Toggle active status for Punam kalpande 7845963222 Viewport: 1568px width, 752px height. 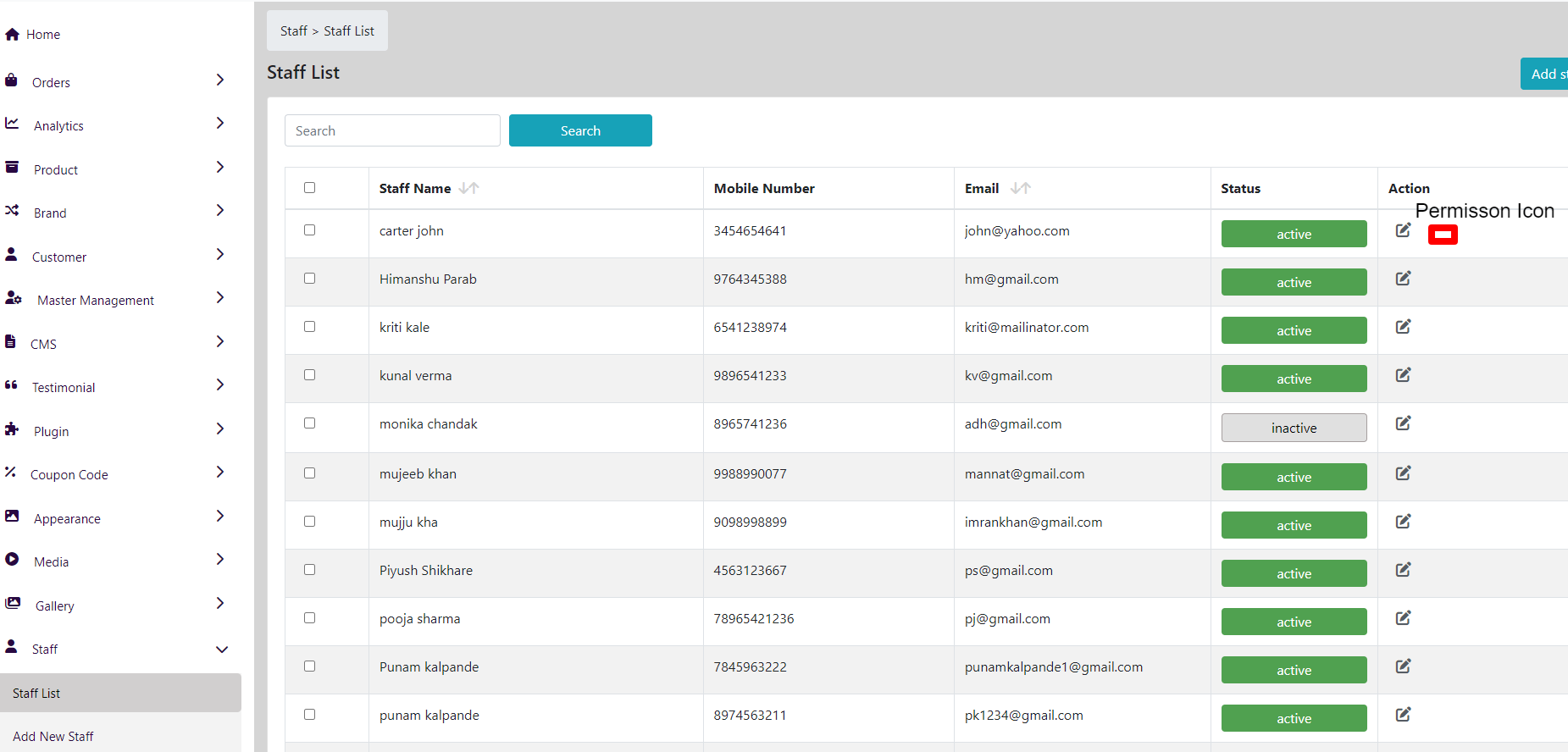click(x=1294, y=670)
